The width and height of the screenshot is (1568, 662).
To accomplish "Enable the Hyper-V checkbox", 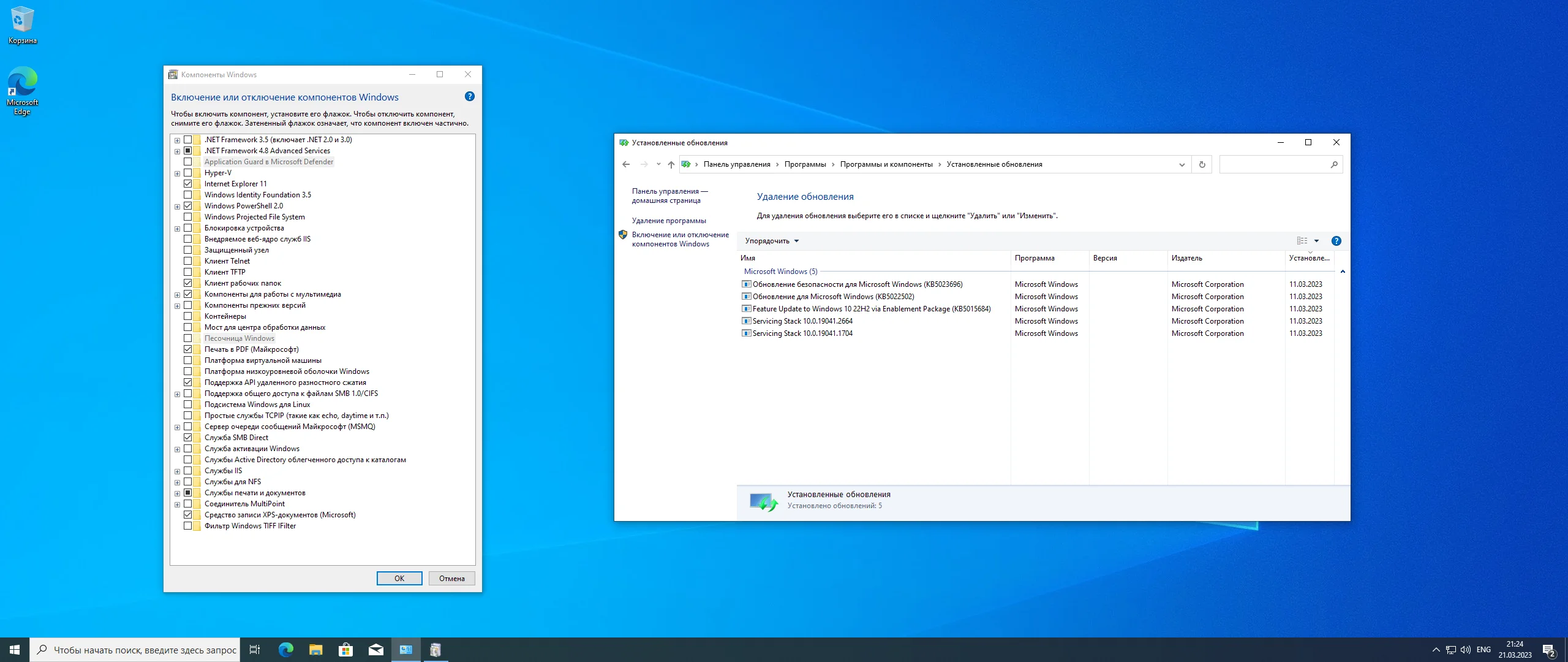I will pos(188,173).
